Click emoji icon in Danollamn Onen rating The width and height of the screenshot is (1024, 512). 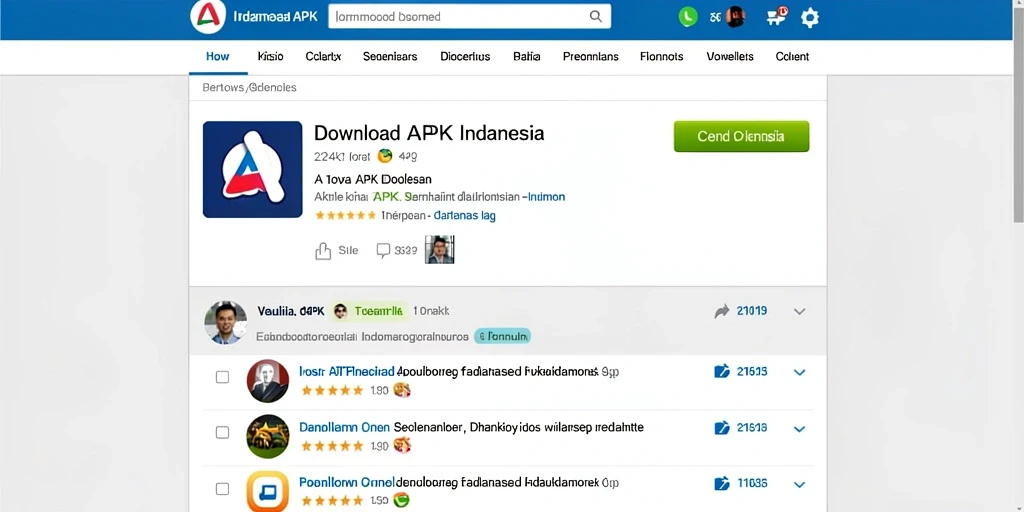(403, 446)
